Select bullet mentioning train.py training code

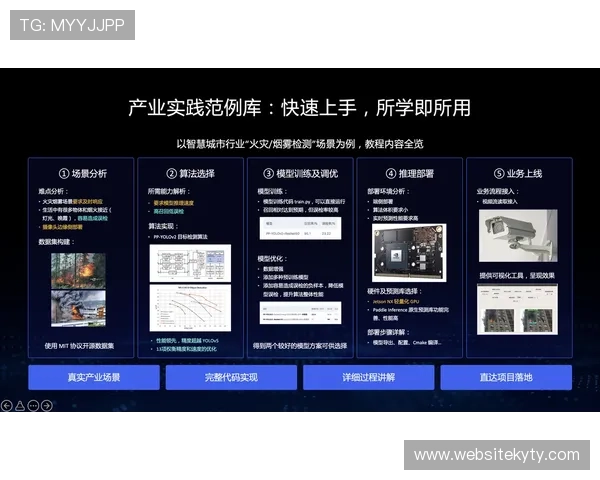pos(304,201)
